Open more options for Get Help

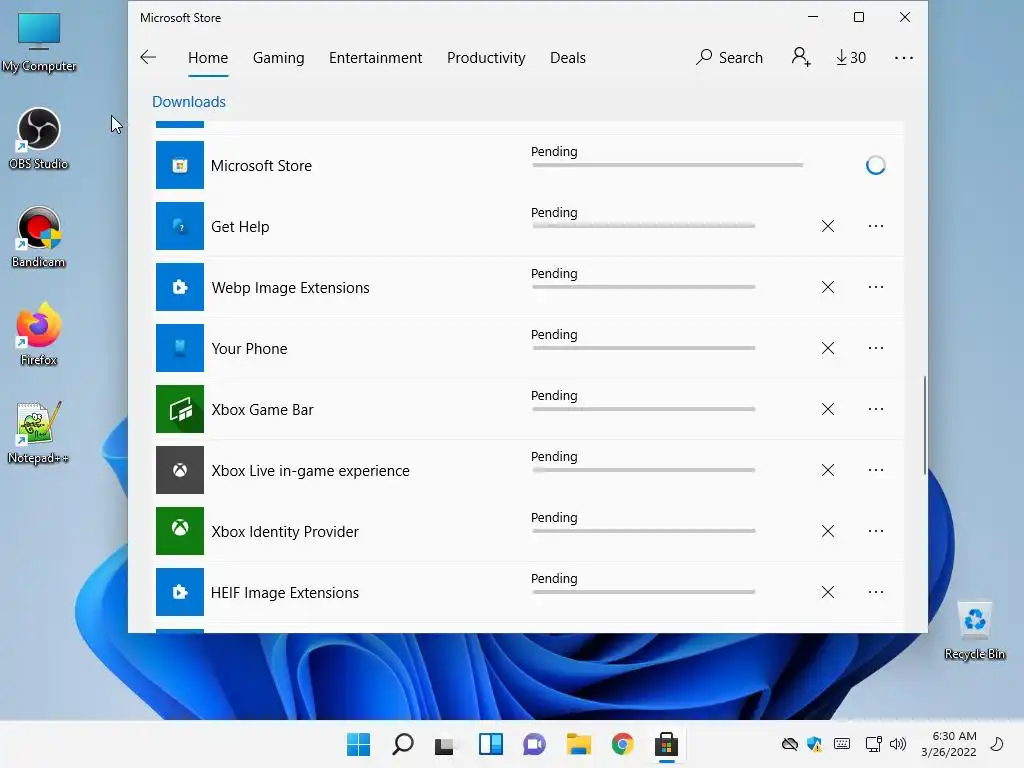point(876,226)
